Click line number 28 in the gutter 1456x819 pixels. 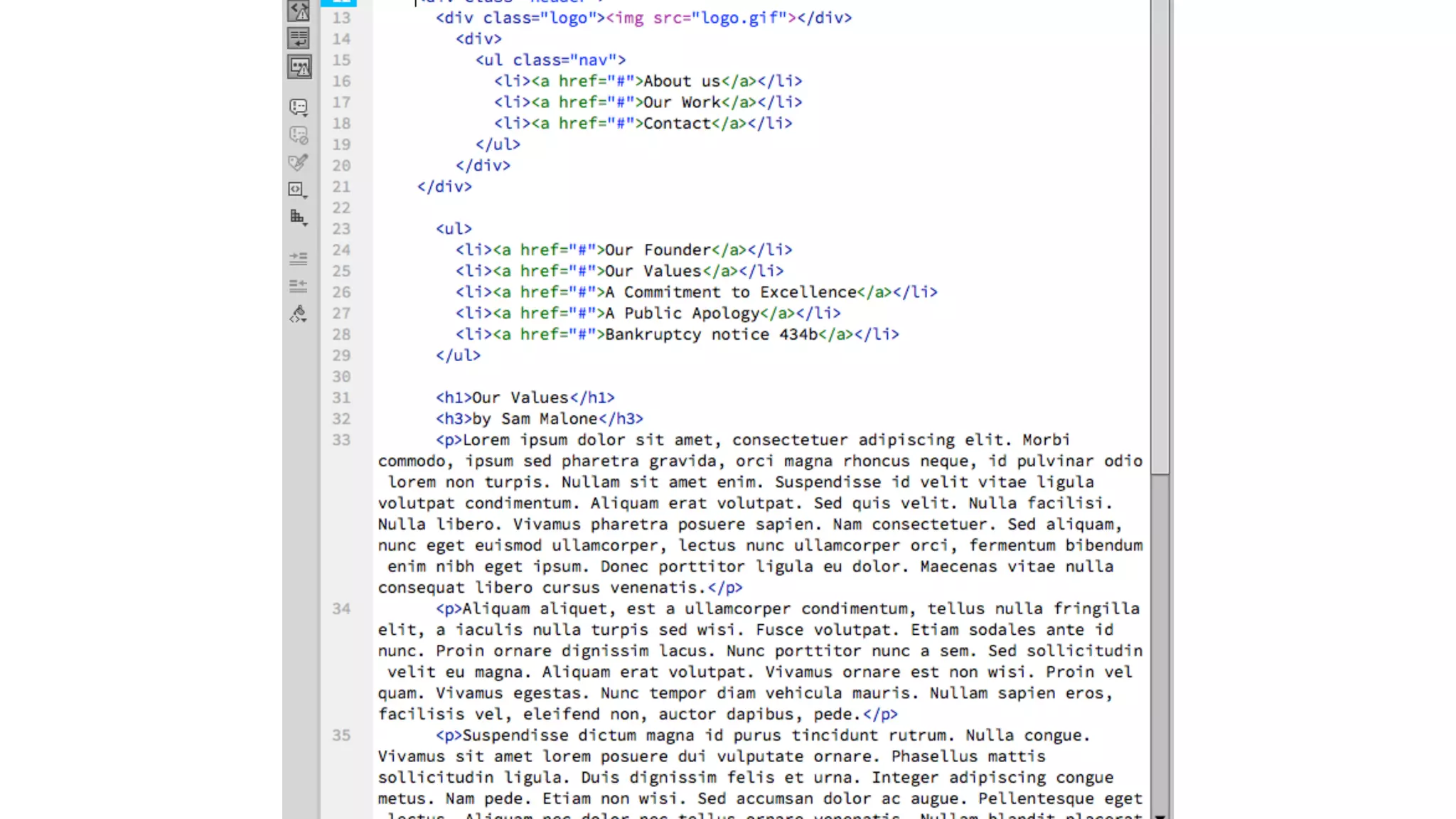[x=341, y=334]
